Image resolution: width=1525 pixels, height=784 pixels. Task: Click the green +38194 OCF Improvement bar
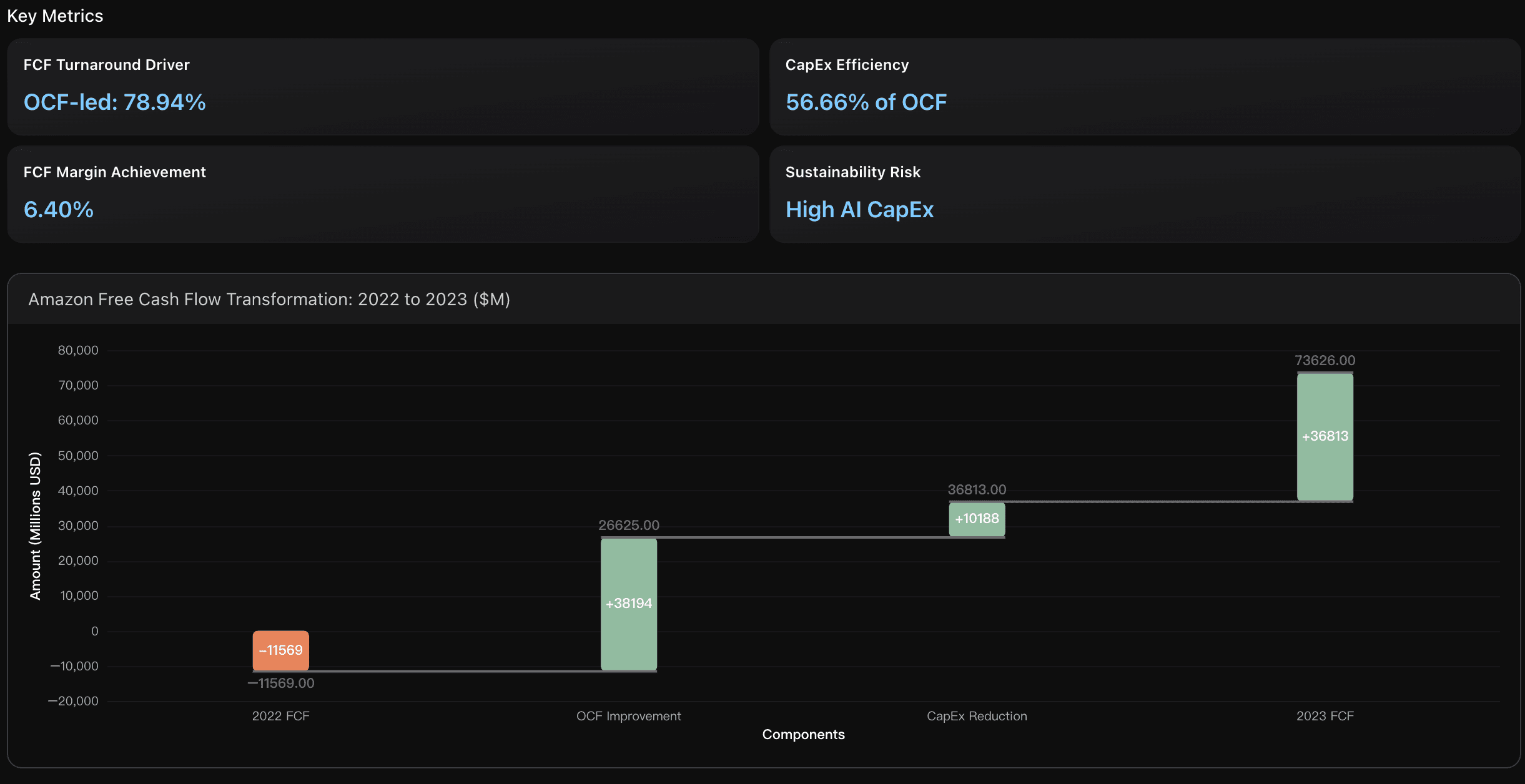pos(629,604)
